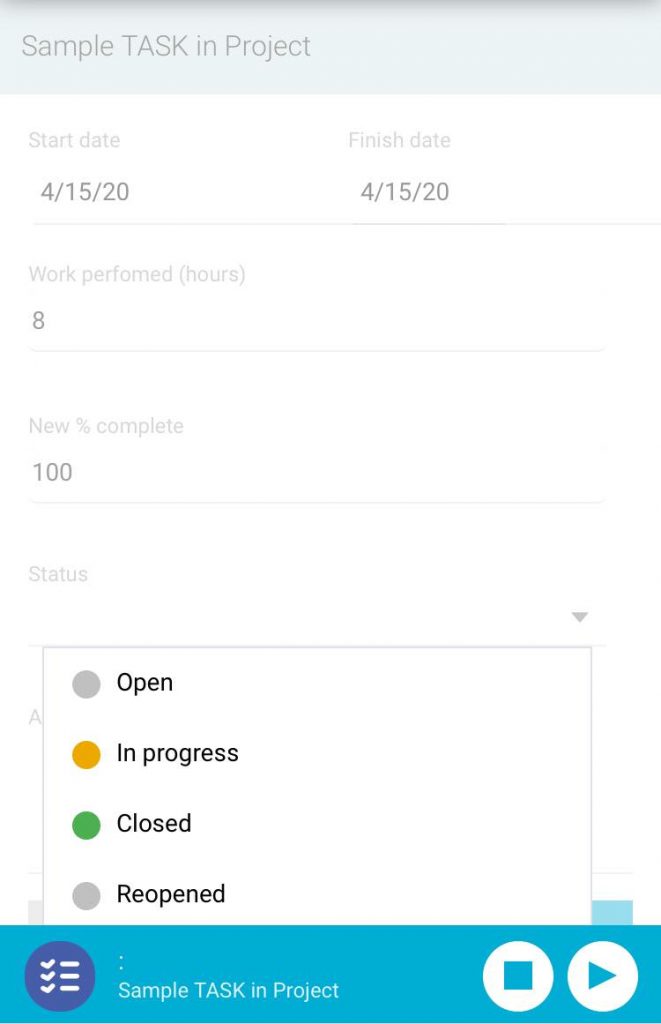Click the Status selection field
Viewport: 661px width, 1024px height.
point(300,617)
